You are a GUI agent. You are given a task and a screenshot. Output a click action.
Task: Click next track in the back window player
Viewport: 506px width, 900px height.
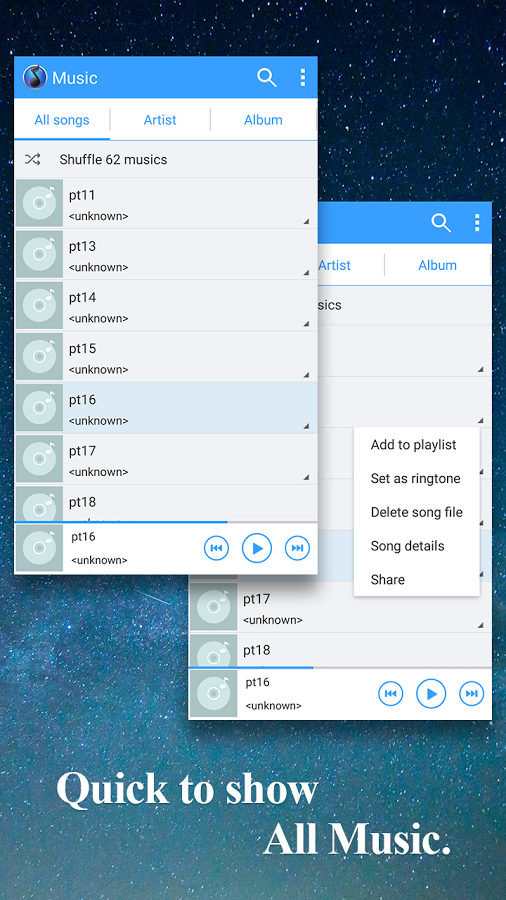pos(472,694)
